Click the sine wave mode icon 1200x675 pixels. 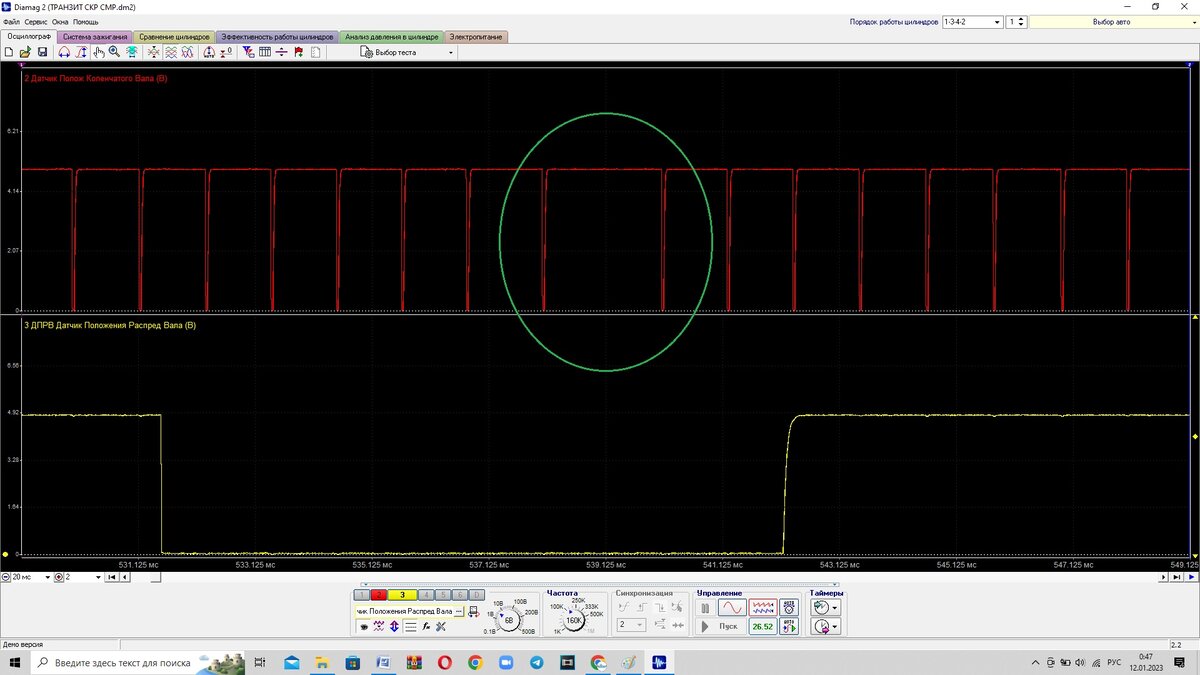tap(732, 607)
